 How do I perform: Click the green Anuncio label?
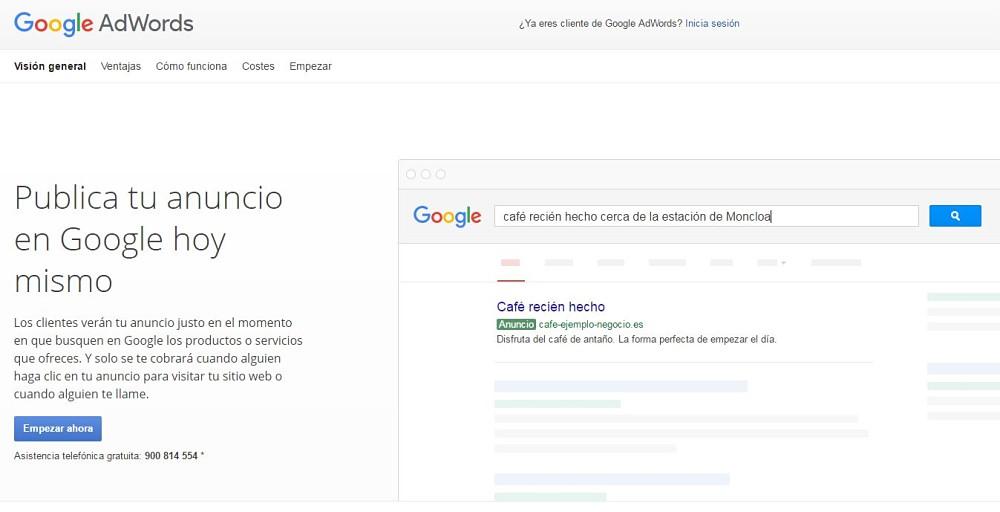516,325
